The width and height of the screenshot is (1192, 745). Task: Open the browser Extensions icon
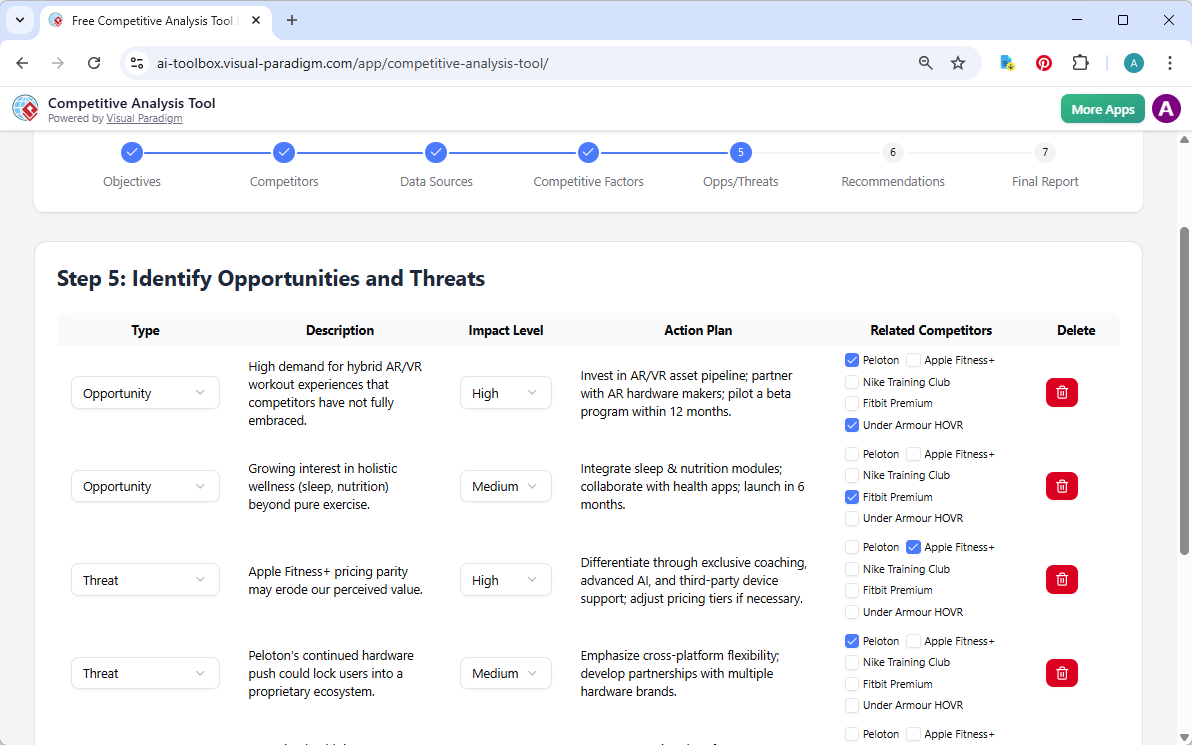coord(1080,62)
